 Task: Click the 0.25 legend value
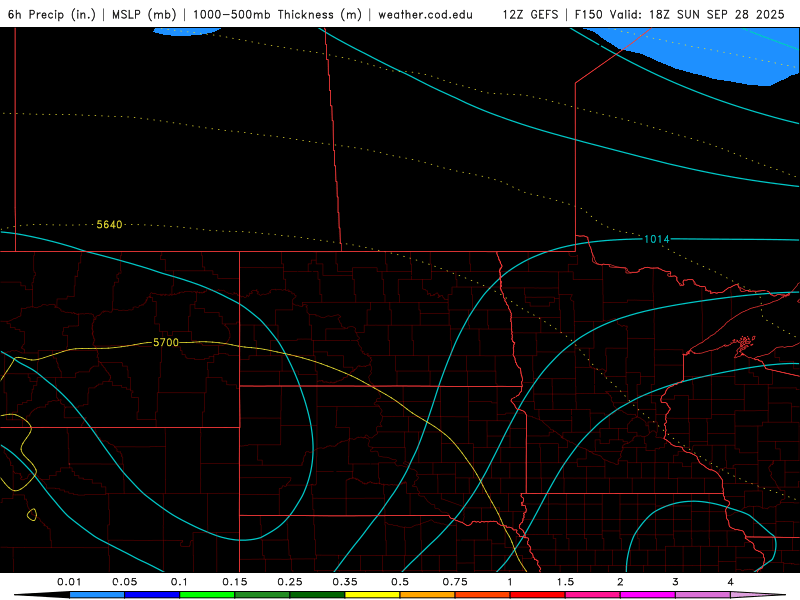(290, 582)
